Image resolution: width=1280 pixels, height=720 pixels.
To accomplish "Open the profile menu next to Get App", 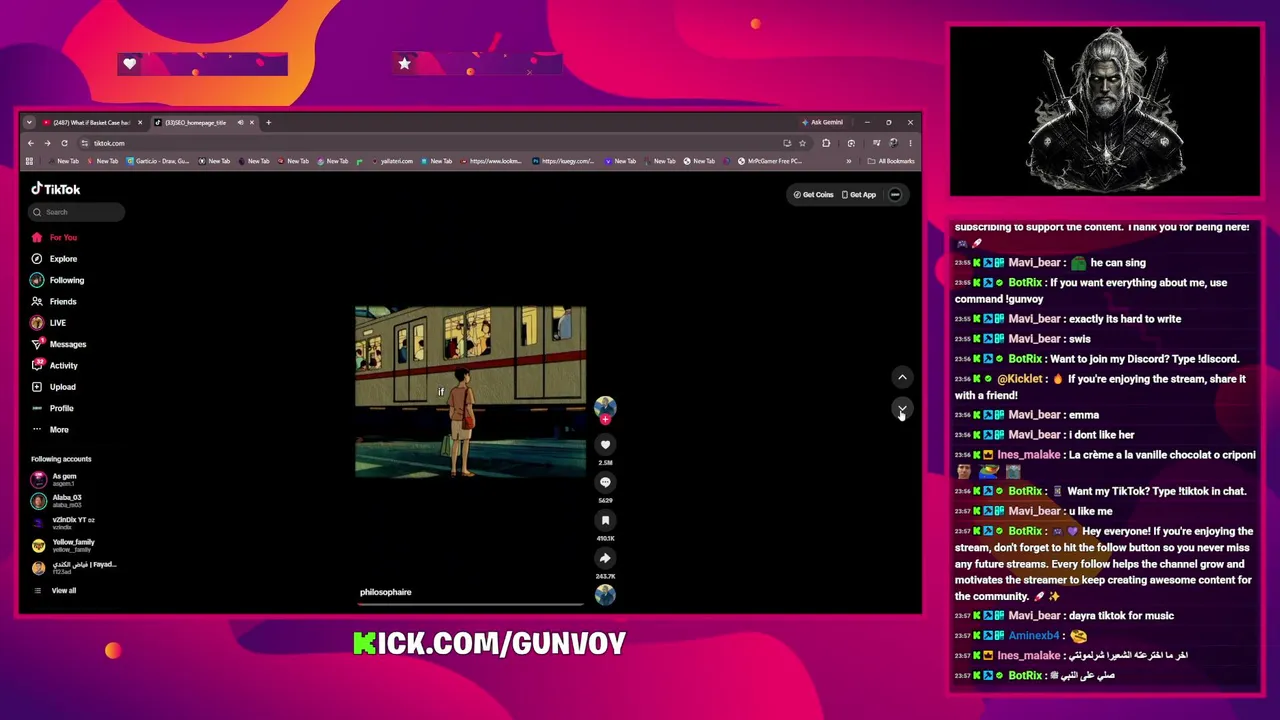I will 895,195.
